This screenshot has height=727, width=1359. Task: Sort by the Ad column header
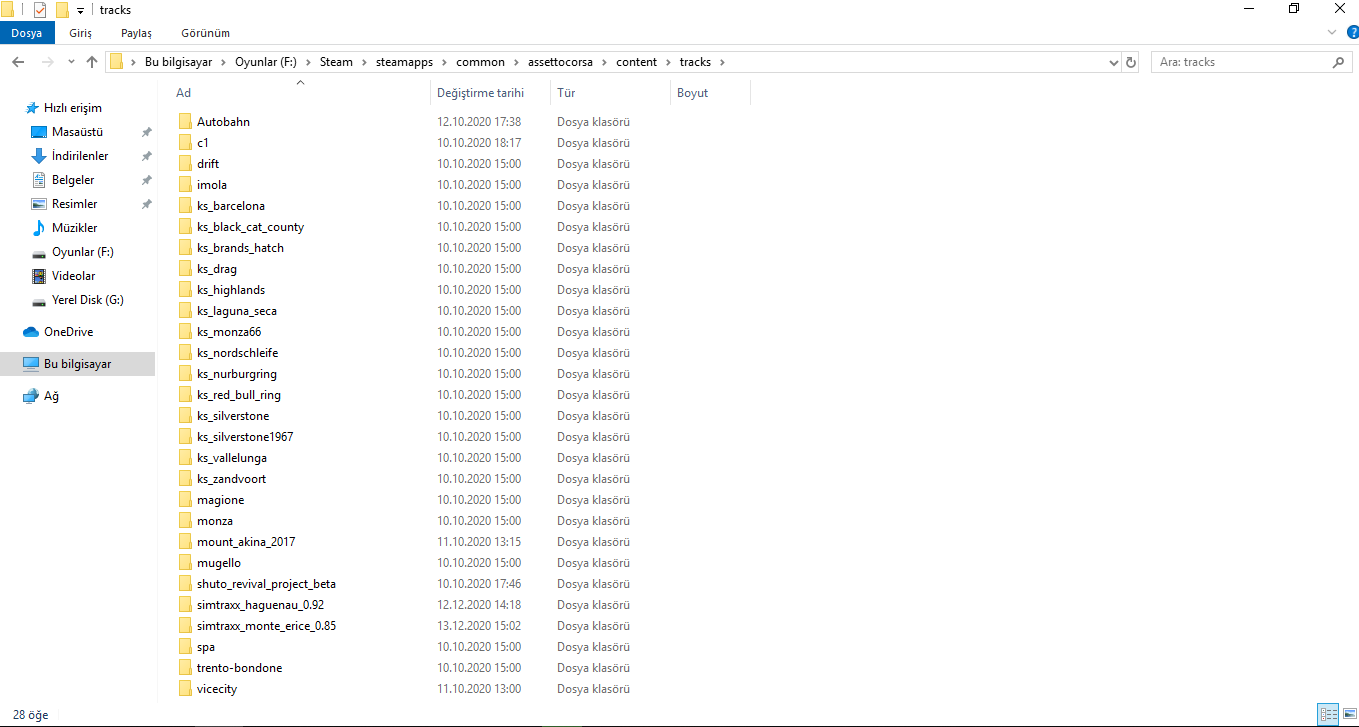point(299,93)
